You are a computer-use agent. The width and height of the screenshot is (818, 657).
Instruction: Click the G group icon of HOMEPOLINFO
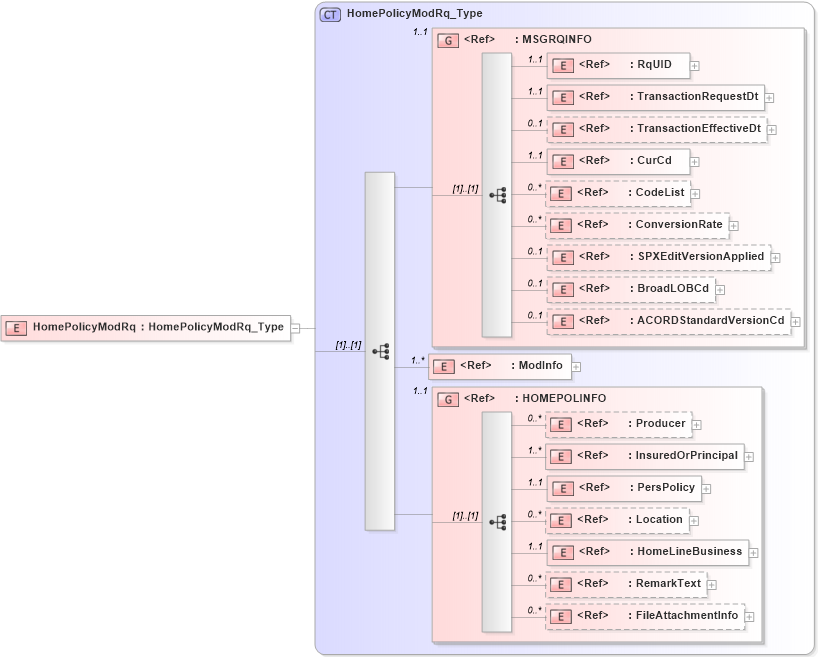pos(447,398)
